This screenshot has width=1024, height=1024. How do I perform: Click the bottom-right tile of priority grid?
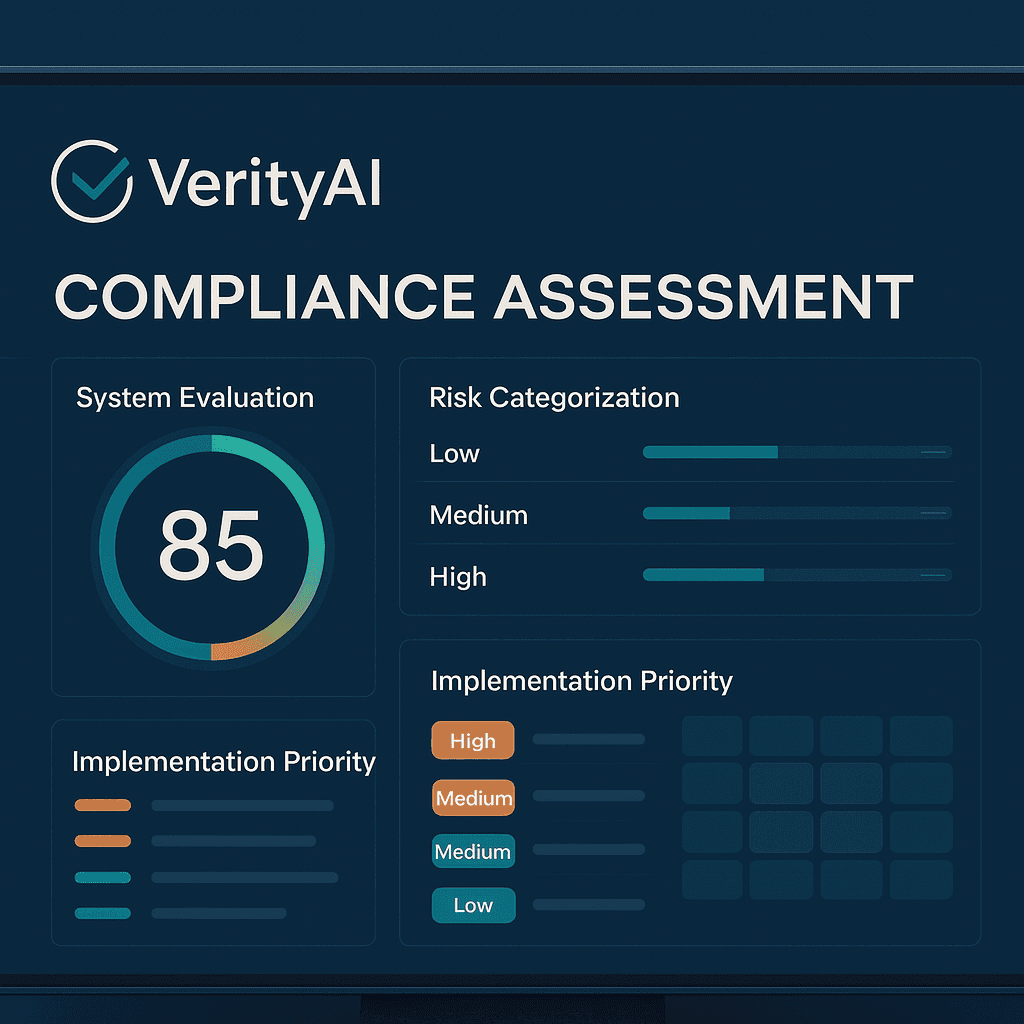pos(921,880)
